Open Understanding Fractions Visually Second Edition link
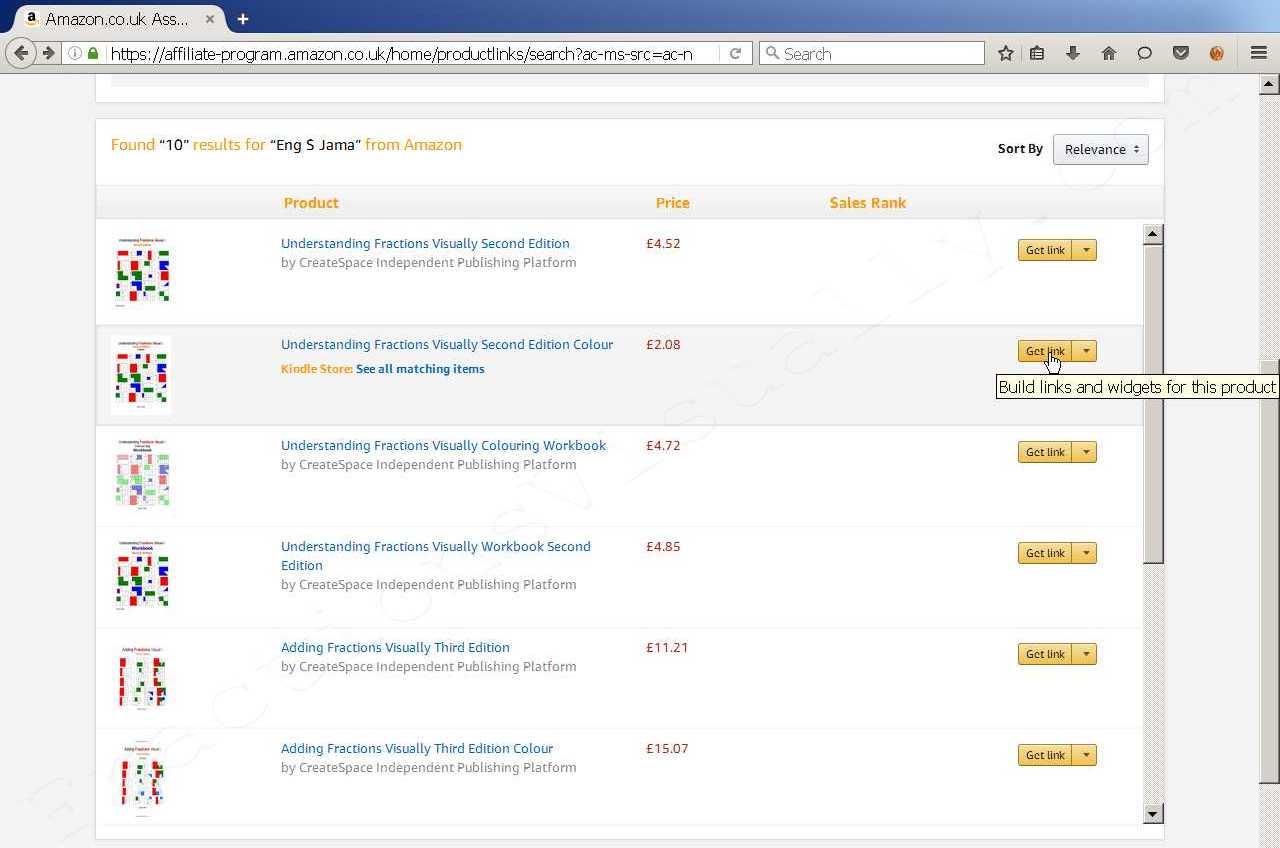The height and width of the screenshot is (848, 1280). click(425, 243)
